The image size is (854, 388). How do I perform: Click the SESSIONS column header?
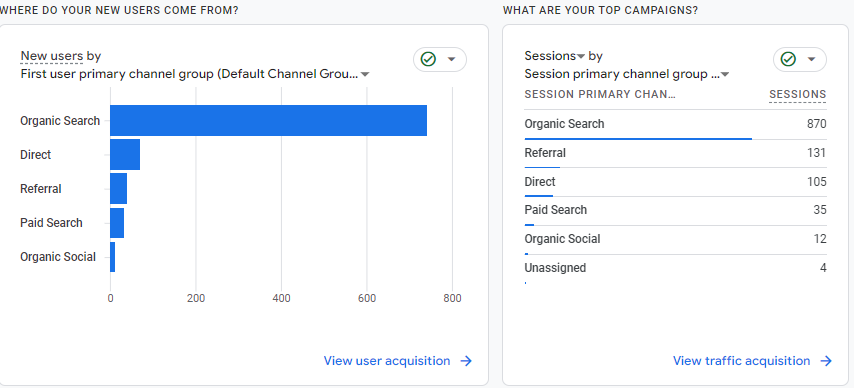click(x=797, y=94)
